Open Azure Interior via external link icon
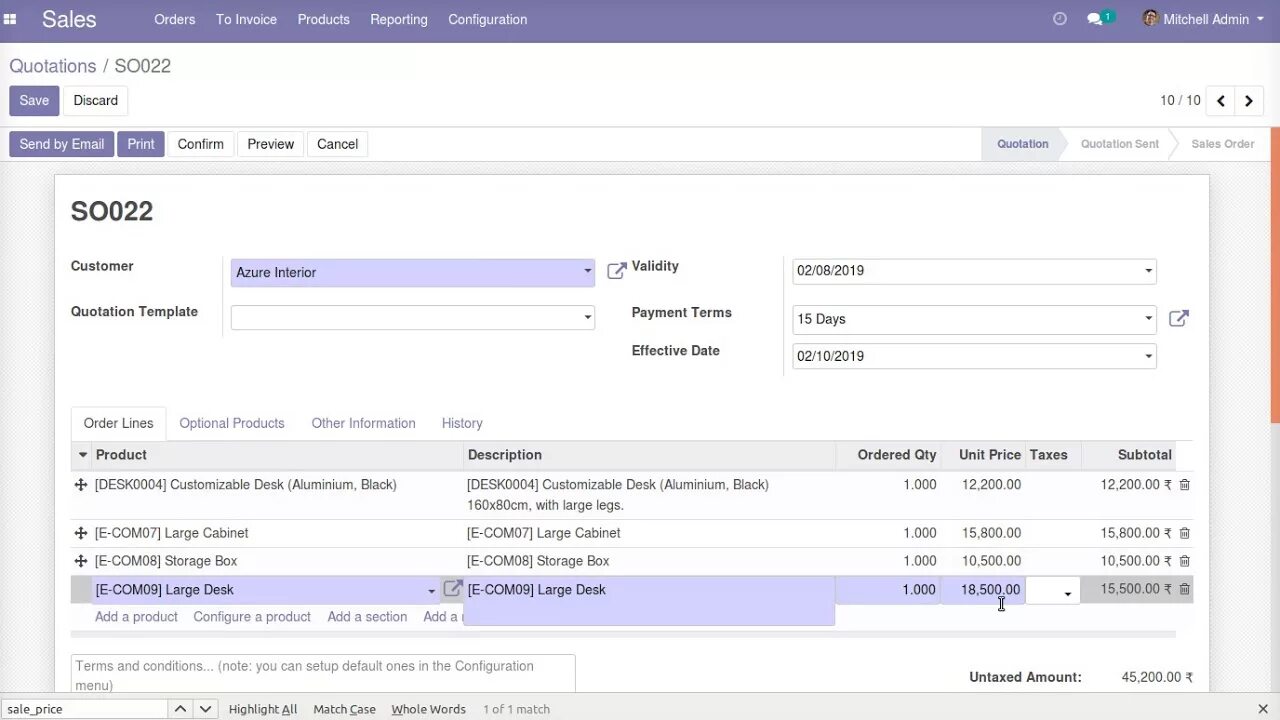The image size is (1280, 720). pyautogui.click(x=617, y=270)
